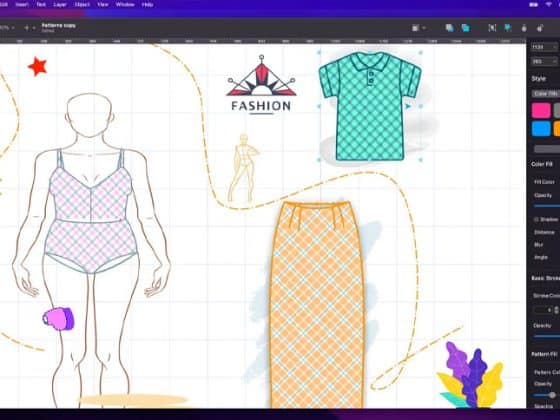Viewport: 560px width, 420px height.
Task: Open the Layer menu
Action: [60, 5]
